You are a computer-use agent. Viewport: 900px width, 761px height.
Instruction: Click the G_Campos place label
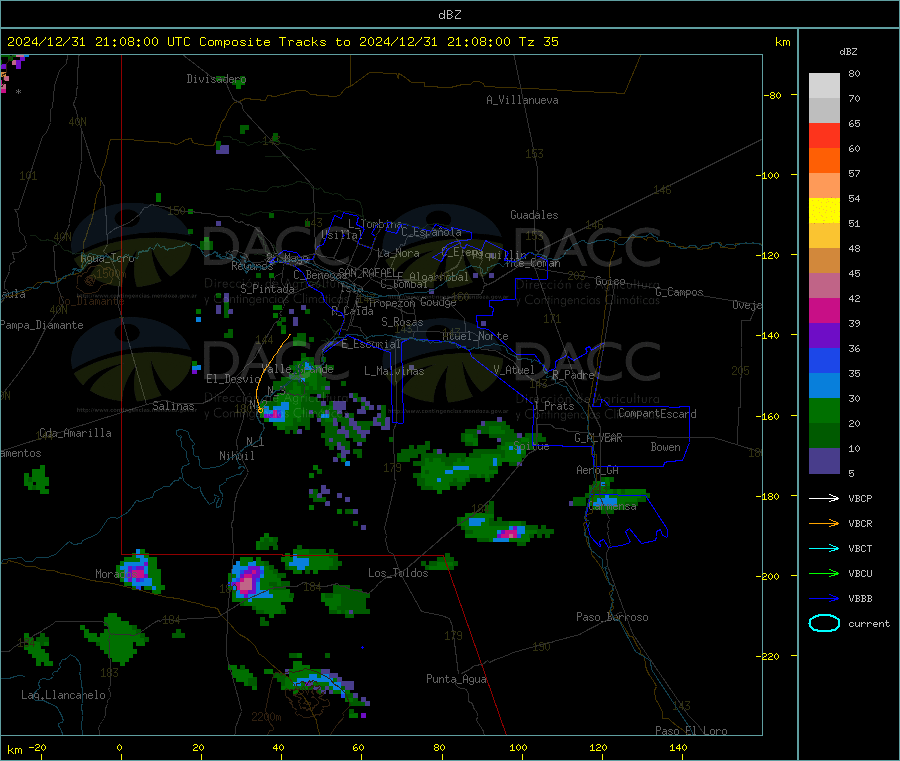click(x=679, y=292)
